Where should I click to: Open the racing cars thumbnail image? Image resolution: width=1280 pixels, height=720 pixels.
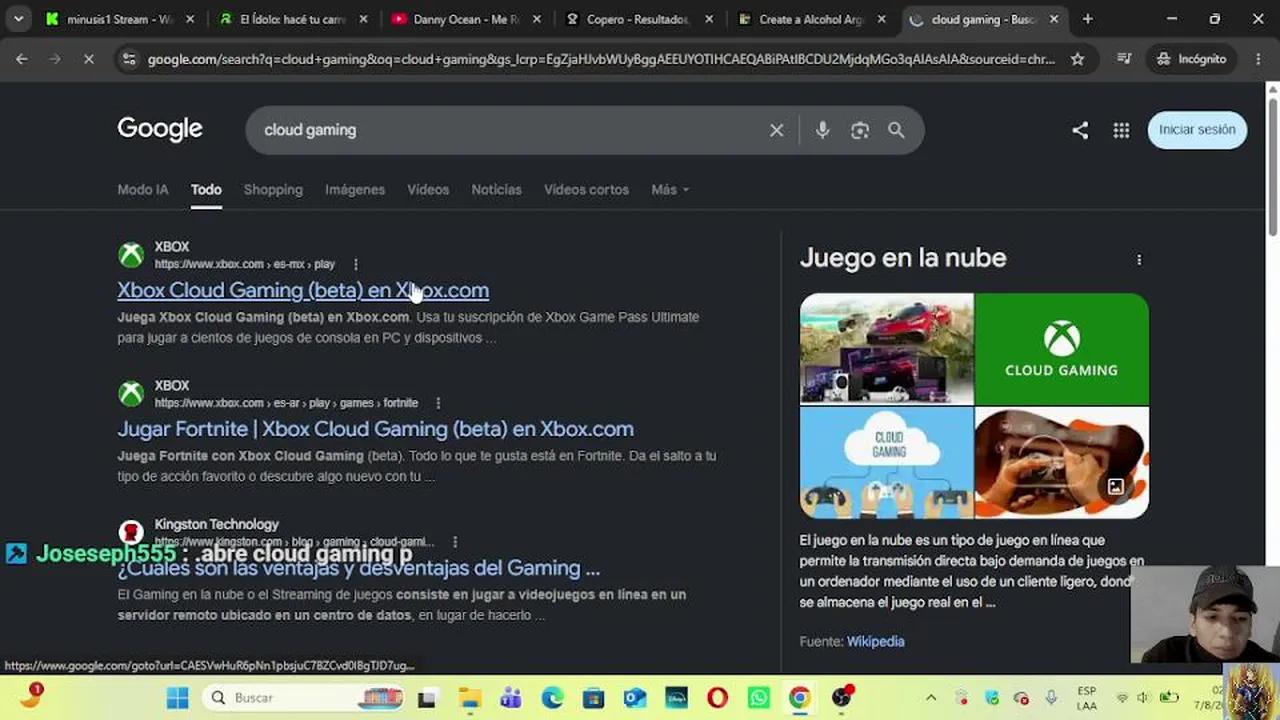click(886, 348)
